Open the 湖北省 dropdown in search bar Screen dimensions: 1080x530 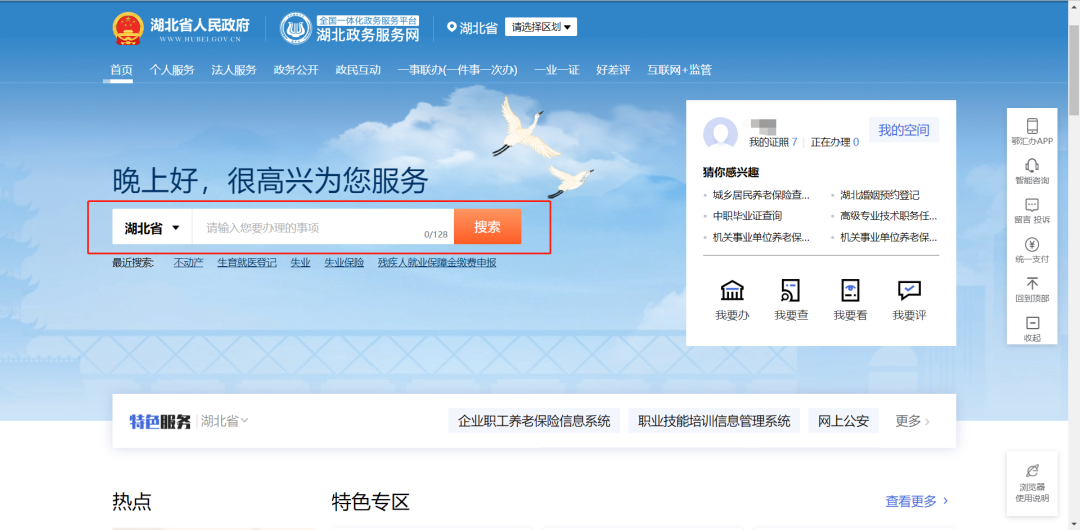coord(152,228)
